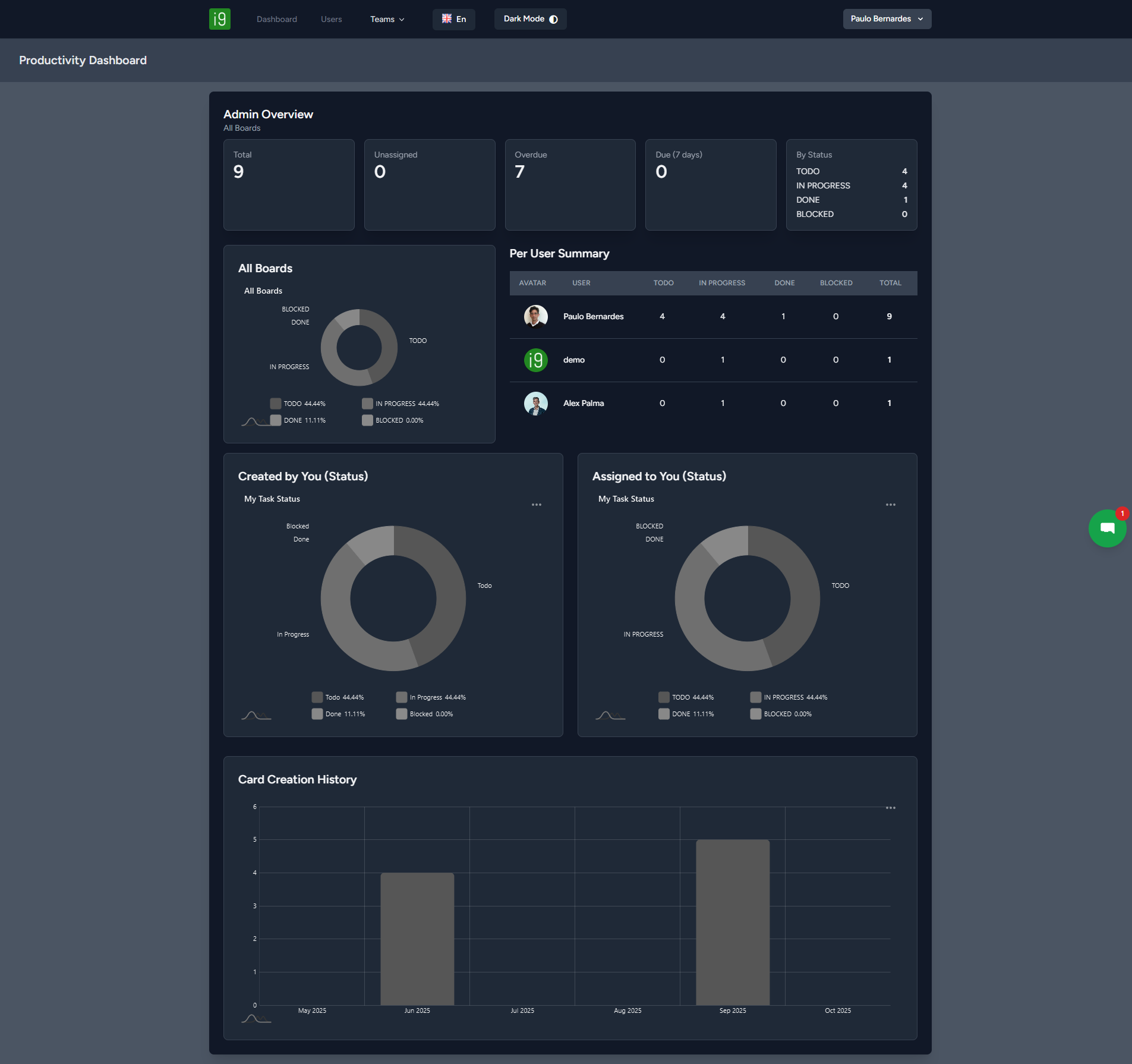
Task: Open Assigned to You chart options menu
Action: click(890, 505)
